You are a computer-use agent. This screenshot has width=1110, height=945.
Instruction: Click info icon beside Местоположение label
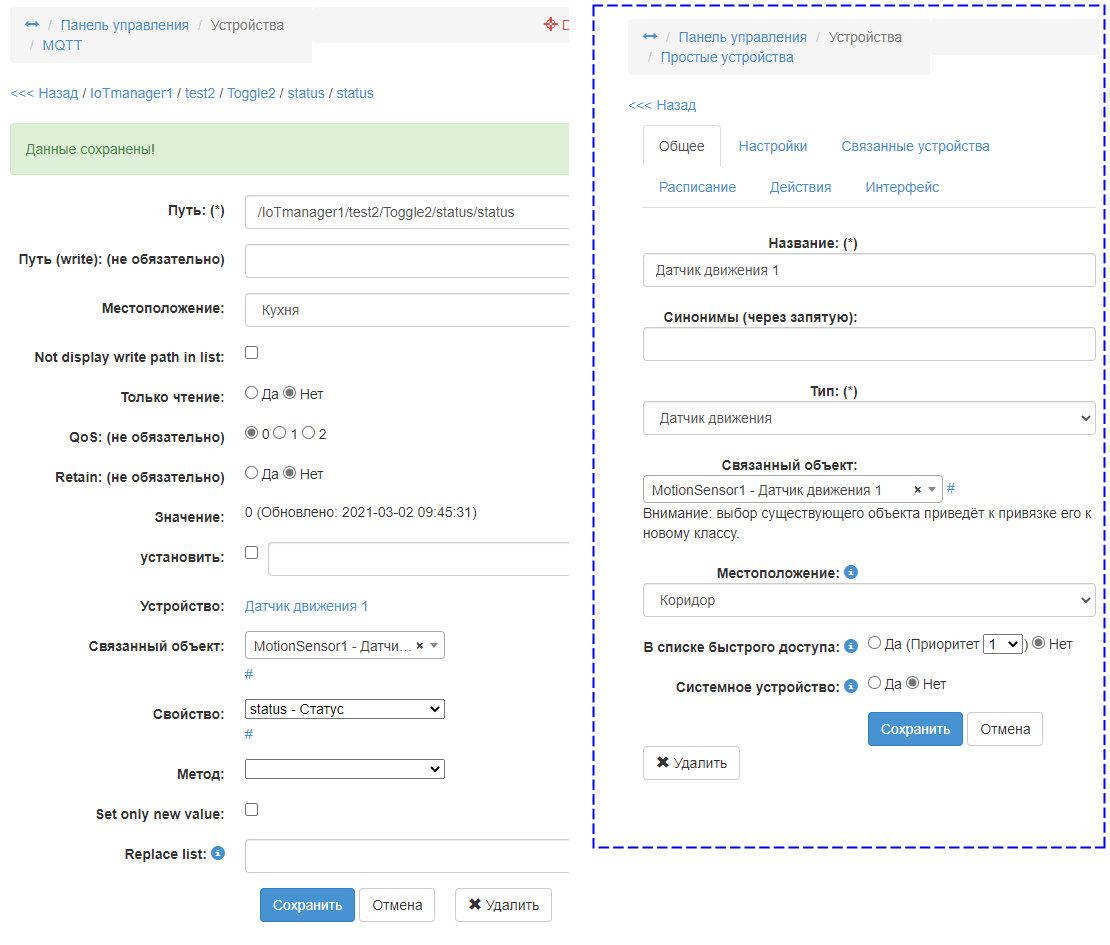(x=851, y=572)
